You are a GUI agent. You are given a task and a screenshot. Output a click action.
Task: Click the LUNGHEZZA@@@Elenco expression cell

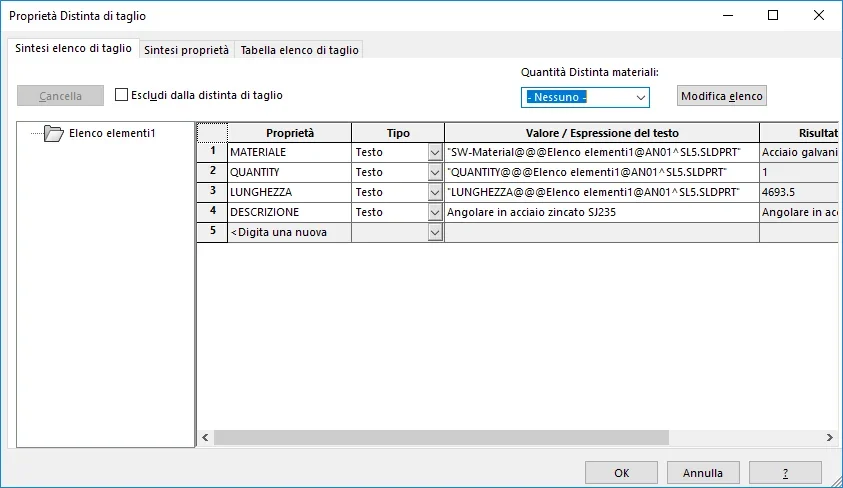602,192
